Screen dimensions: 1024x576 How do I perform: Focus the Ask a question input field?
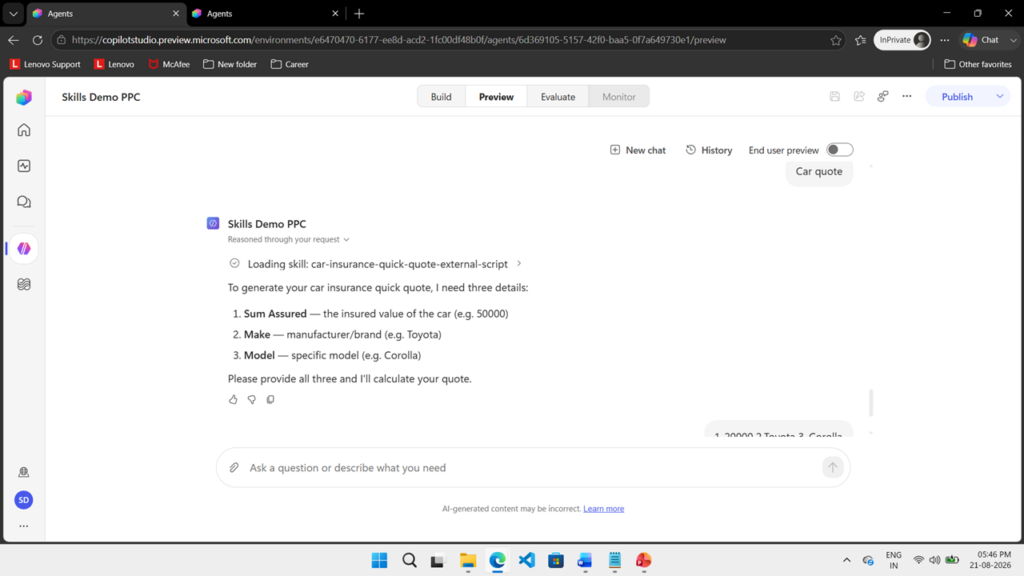(x=532, y=468)
